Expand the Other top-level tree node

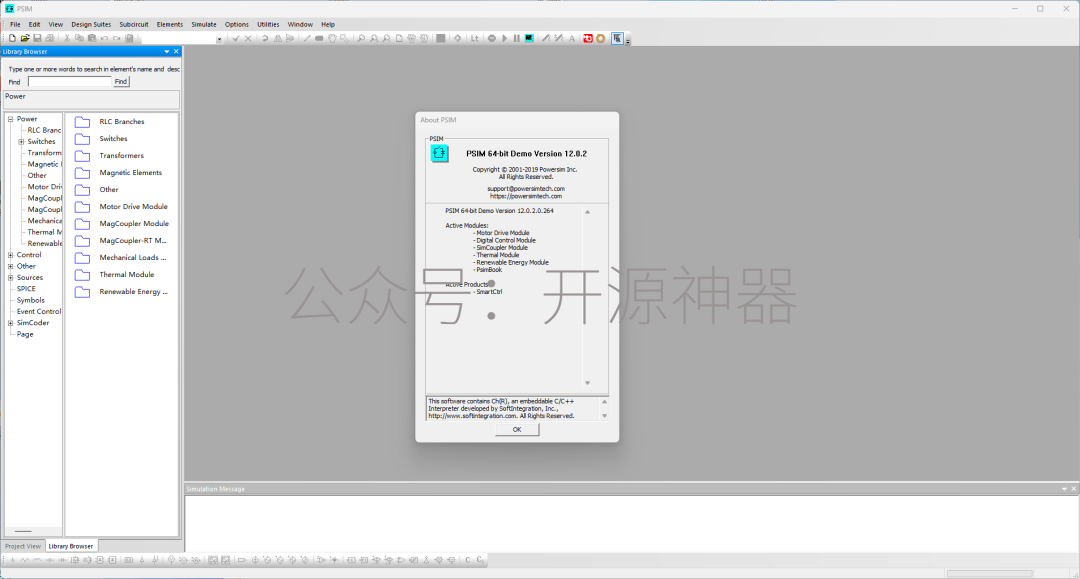click(10, 266)
